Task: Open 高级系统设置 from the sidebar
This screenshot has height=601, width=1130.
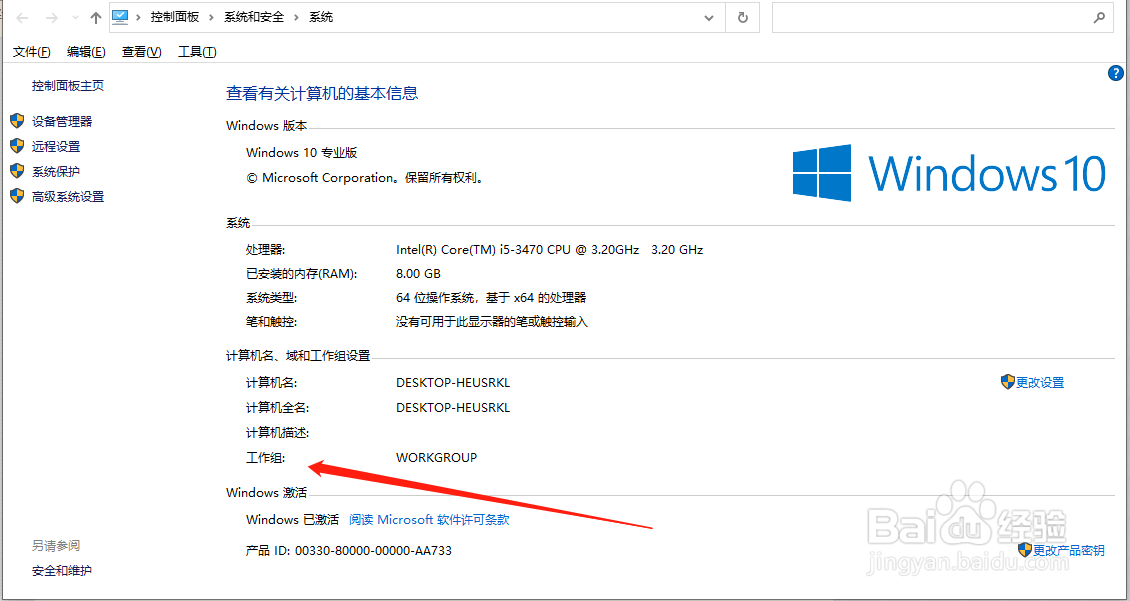Action: (68, 197)
